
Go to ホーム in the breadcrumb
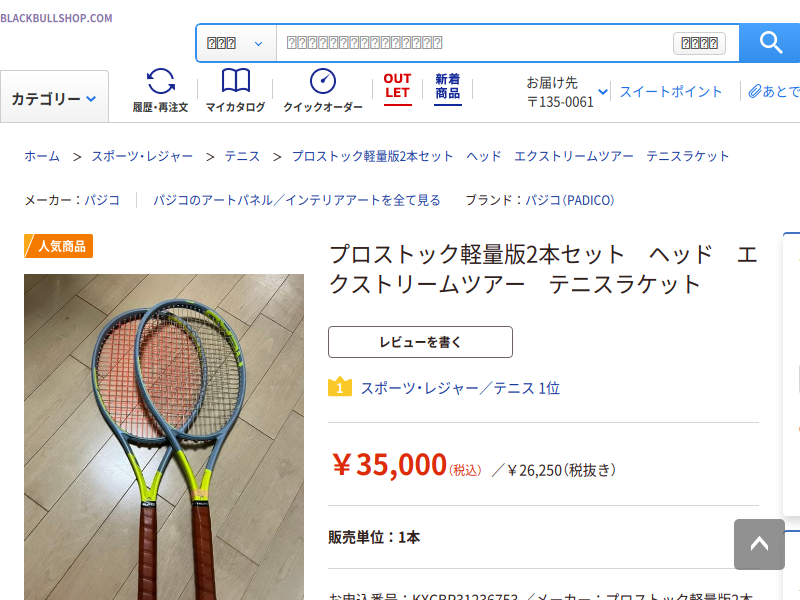(x=42, y=156)
